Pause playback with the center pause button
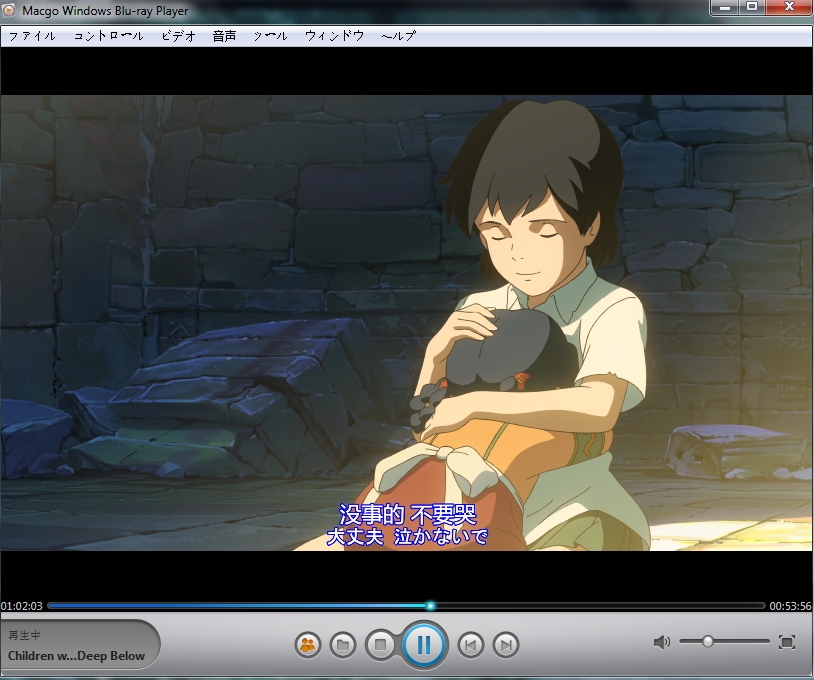814x680 pixels. tap(424, 645)
